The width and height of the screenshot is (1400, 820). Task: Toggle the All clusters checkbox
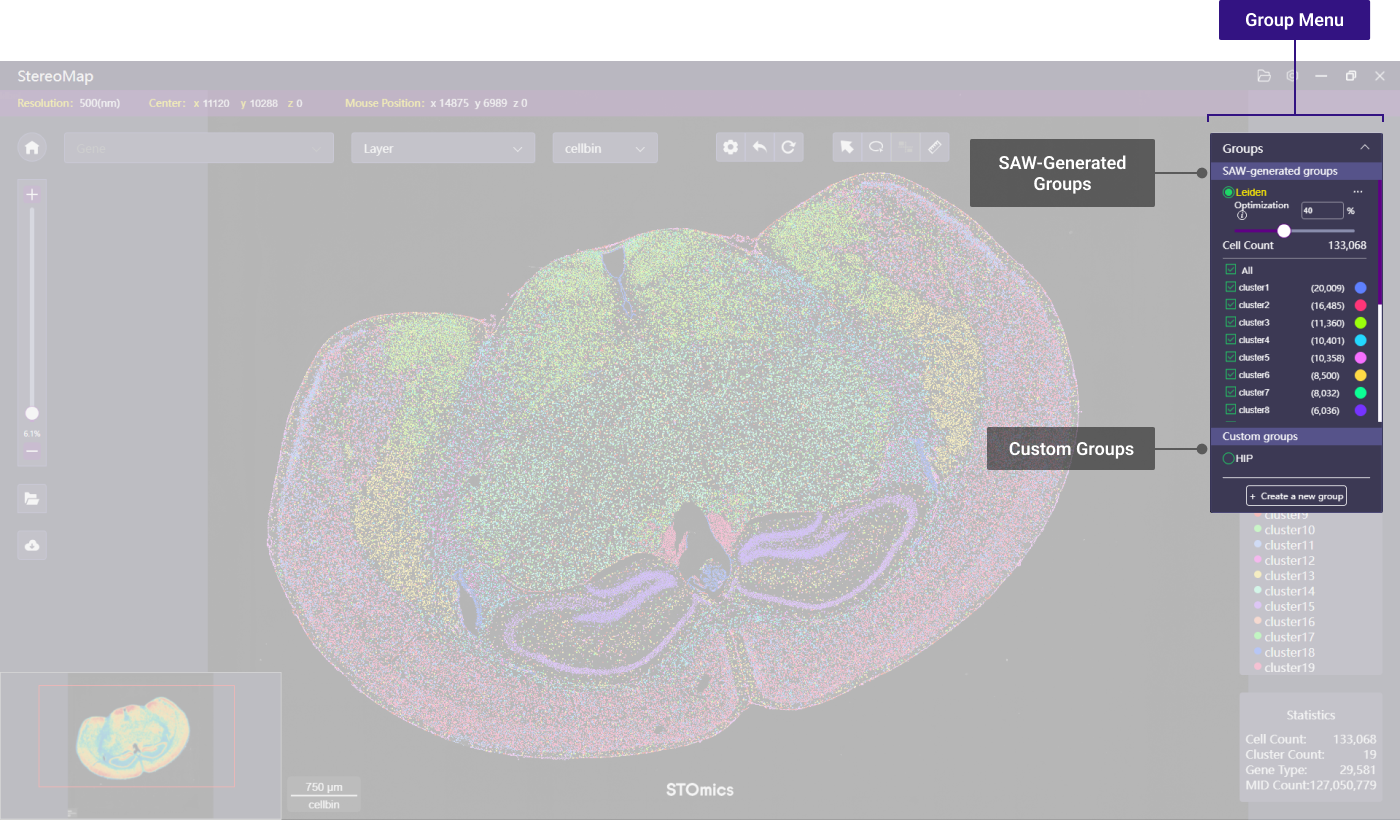[1231, 270]
